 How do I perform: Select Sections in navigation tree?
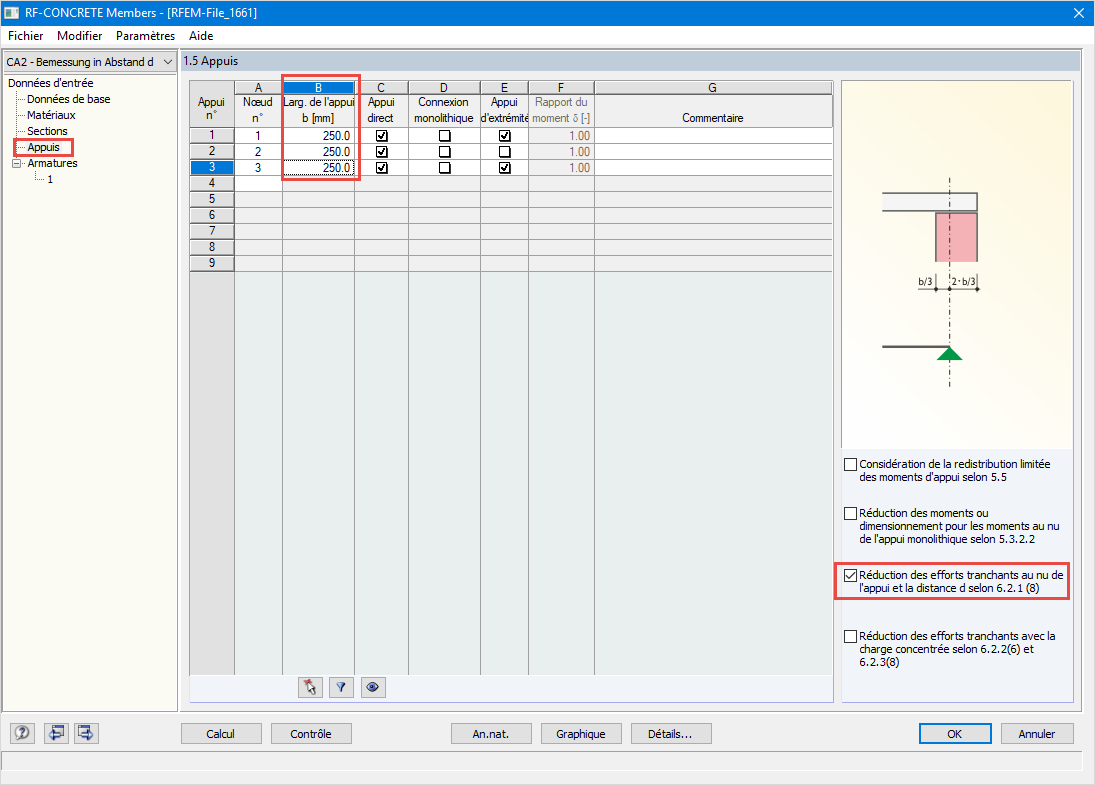47,131
